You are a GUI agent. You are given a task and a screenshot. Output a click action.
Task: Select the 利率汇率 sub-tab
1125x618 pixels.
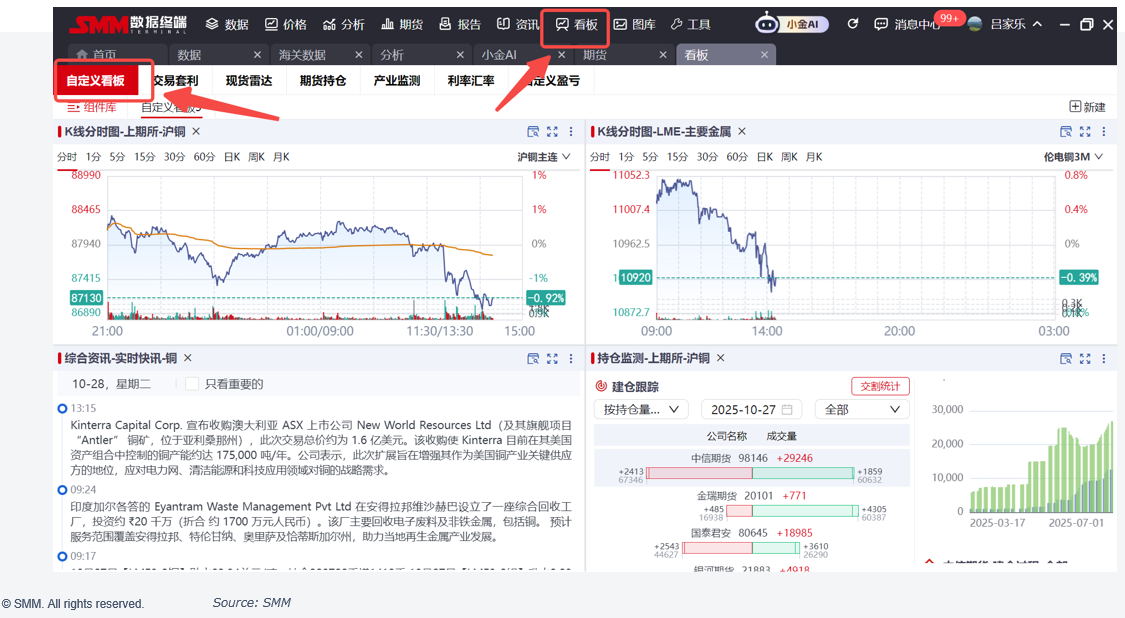click(471, 80)
